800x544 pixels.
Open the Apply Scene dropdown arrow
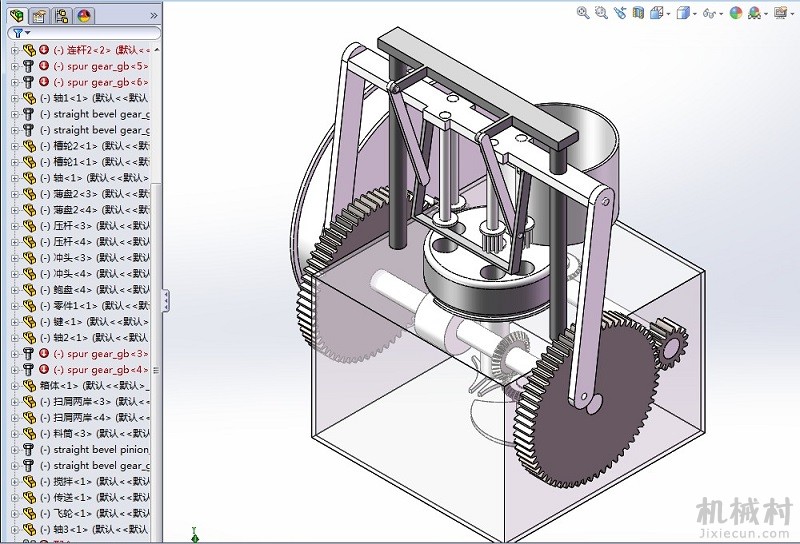point(766,14)
